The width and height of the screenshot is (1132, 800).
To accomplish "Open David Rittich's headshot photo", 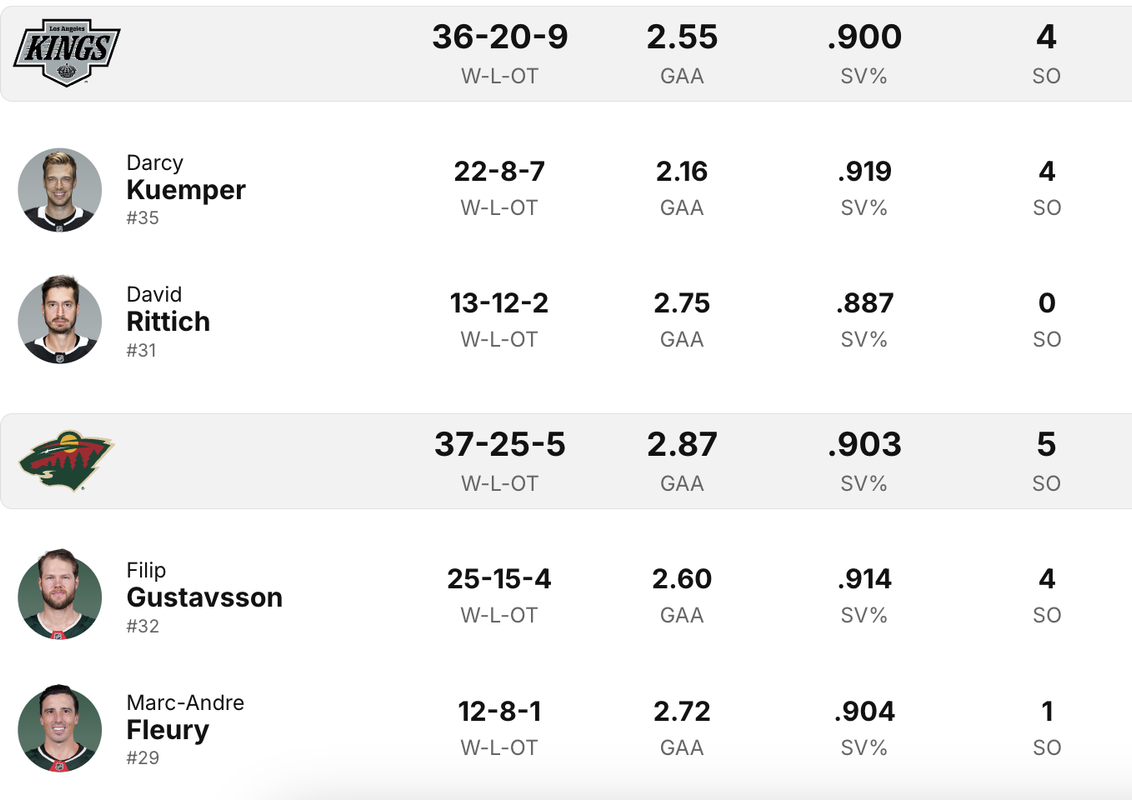I will point(60,319).
